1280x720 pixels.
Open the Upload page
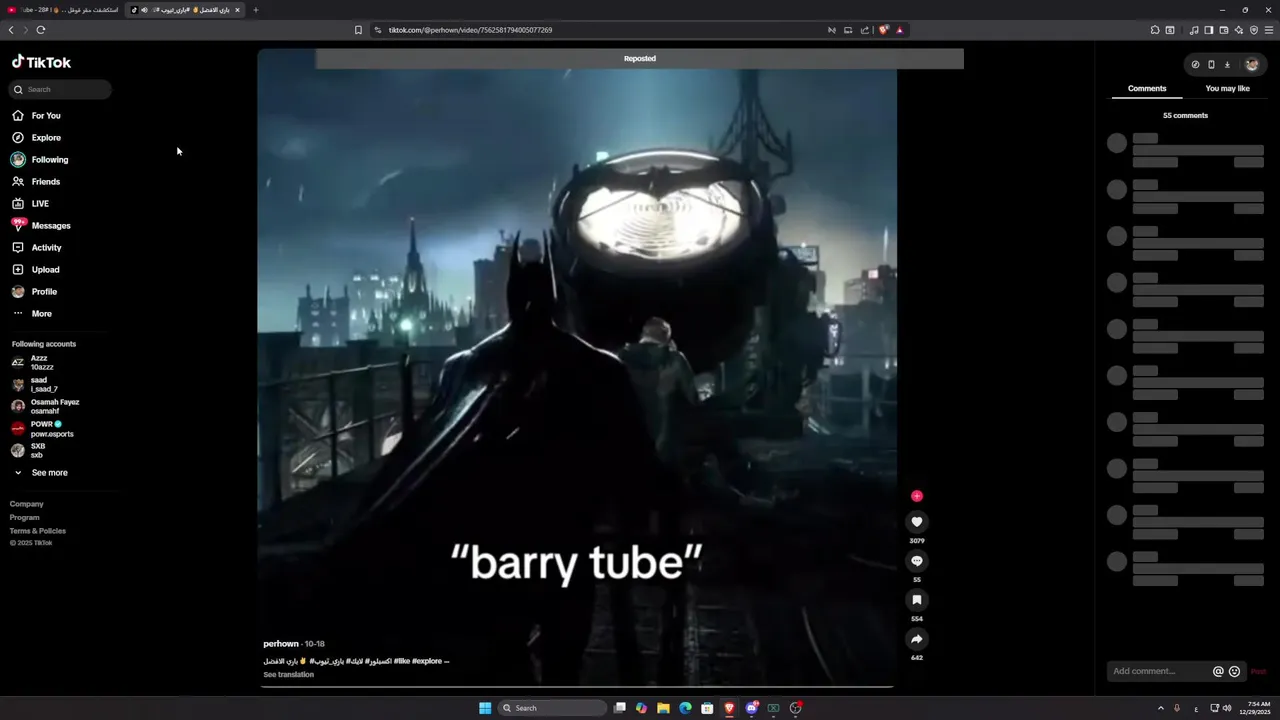36,270
